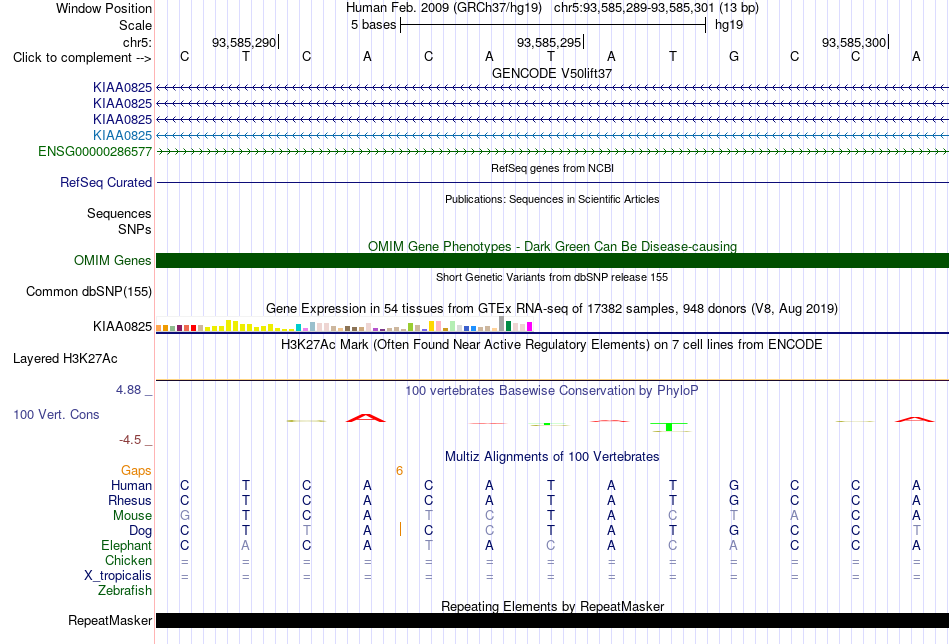This screenshot has width=950, height=644.
Task: Click 'Short Genetic Variants from dbSNP release 155'
Action: 552,277
